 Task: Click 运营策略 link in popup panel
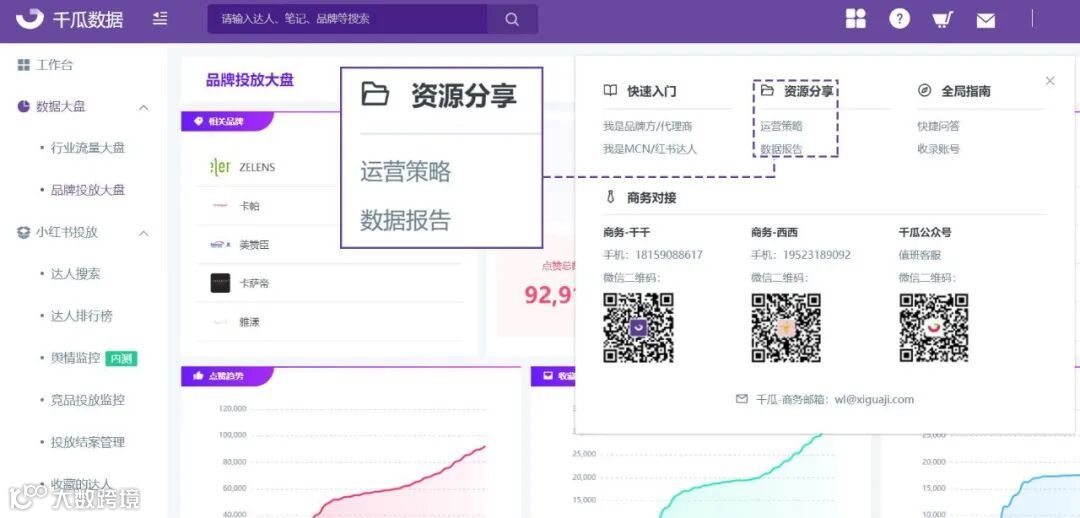point(781,126)
